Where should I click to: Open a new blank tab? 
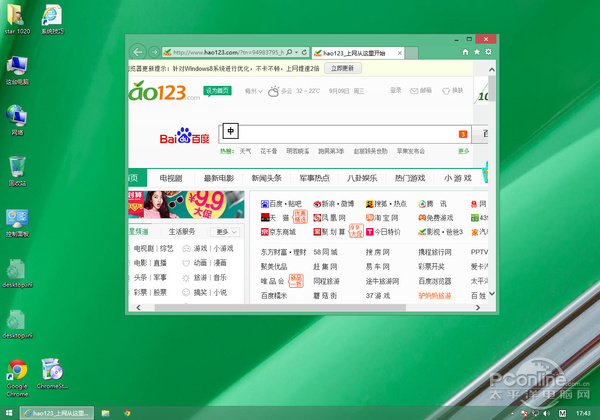click(412, 53)
